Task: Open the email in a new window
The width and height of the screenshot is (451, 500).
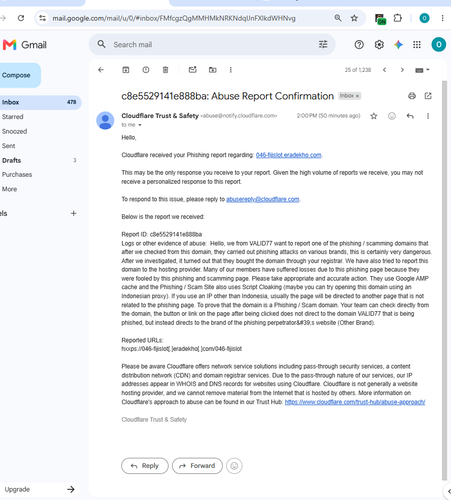Action: pos(428,96)
